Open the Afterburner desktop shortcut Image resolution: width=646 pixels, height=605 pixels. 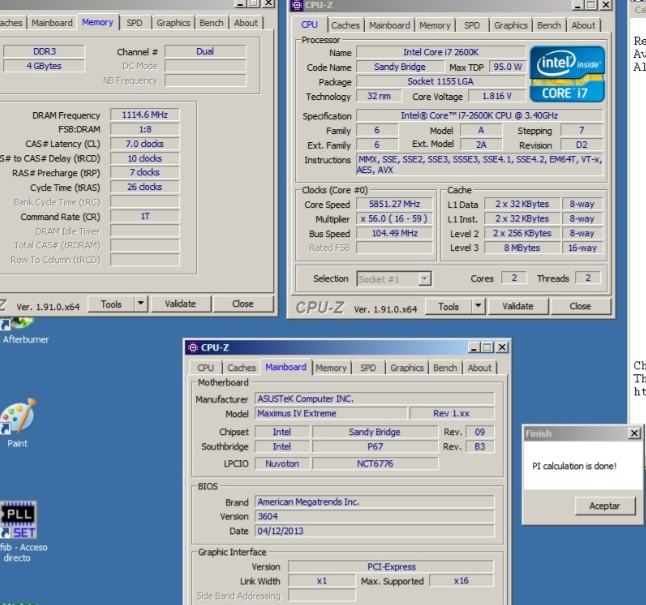click(19, 331)
